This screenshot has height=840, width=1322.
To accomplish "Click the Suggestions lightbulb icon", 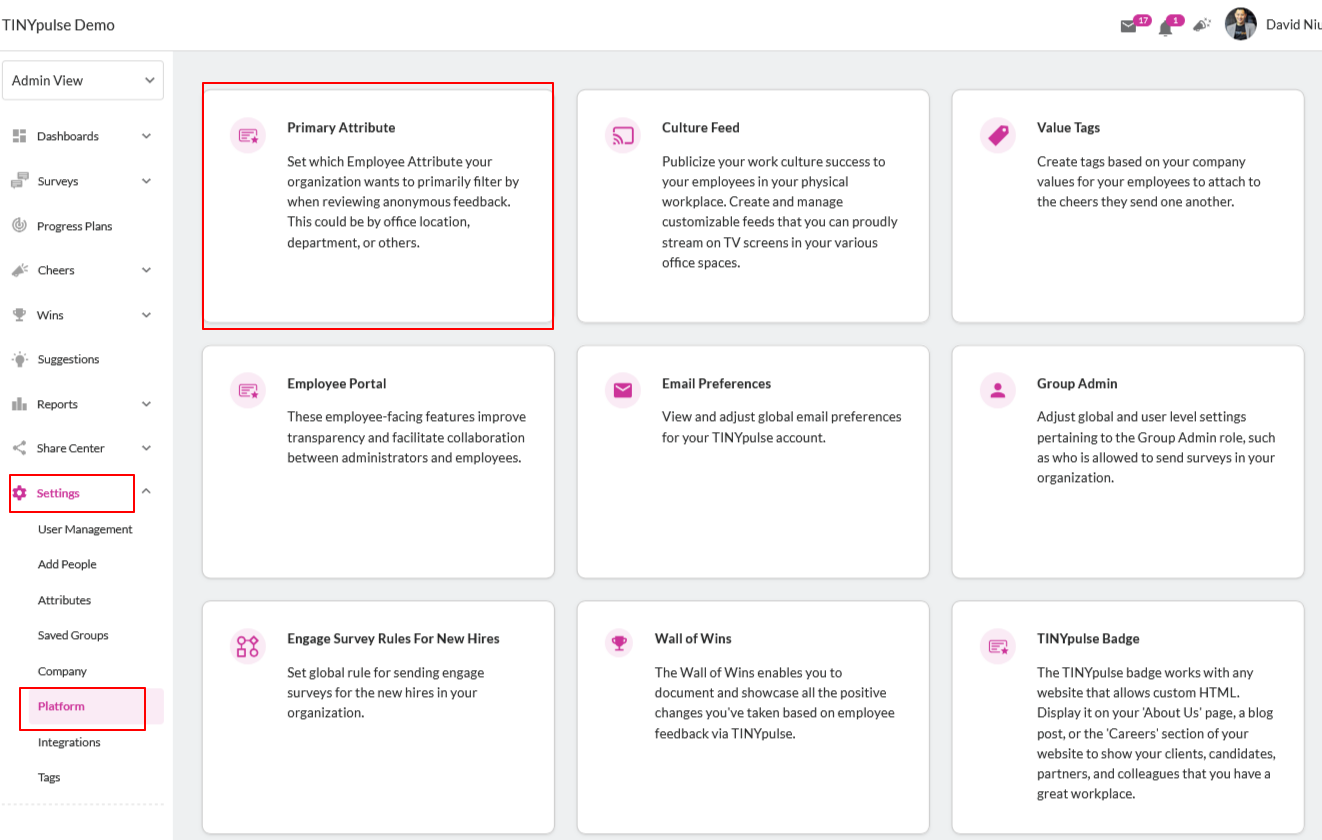I will (19, 359).
